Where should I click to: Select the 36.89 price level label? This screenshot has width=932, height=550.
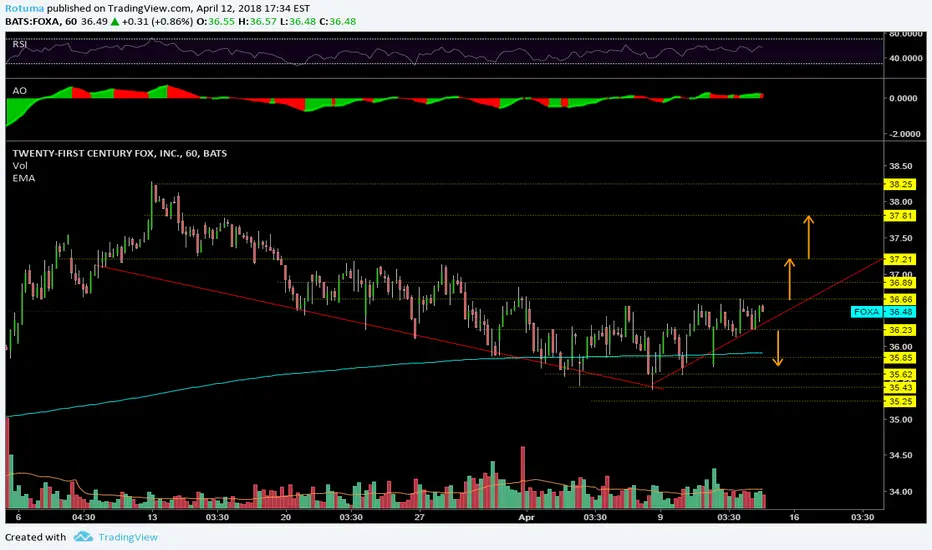pyautogui.click(x=900, y=283)
